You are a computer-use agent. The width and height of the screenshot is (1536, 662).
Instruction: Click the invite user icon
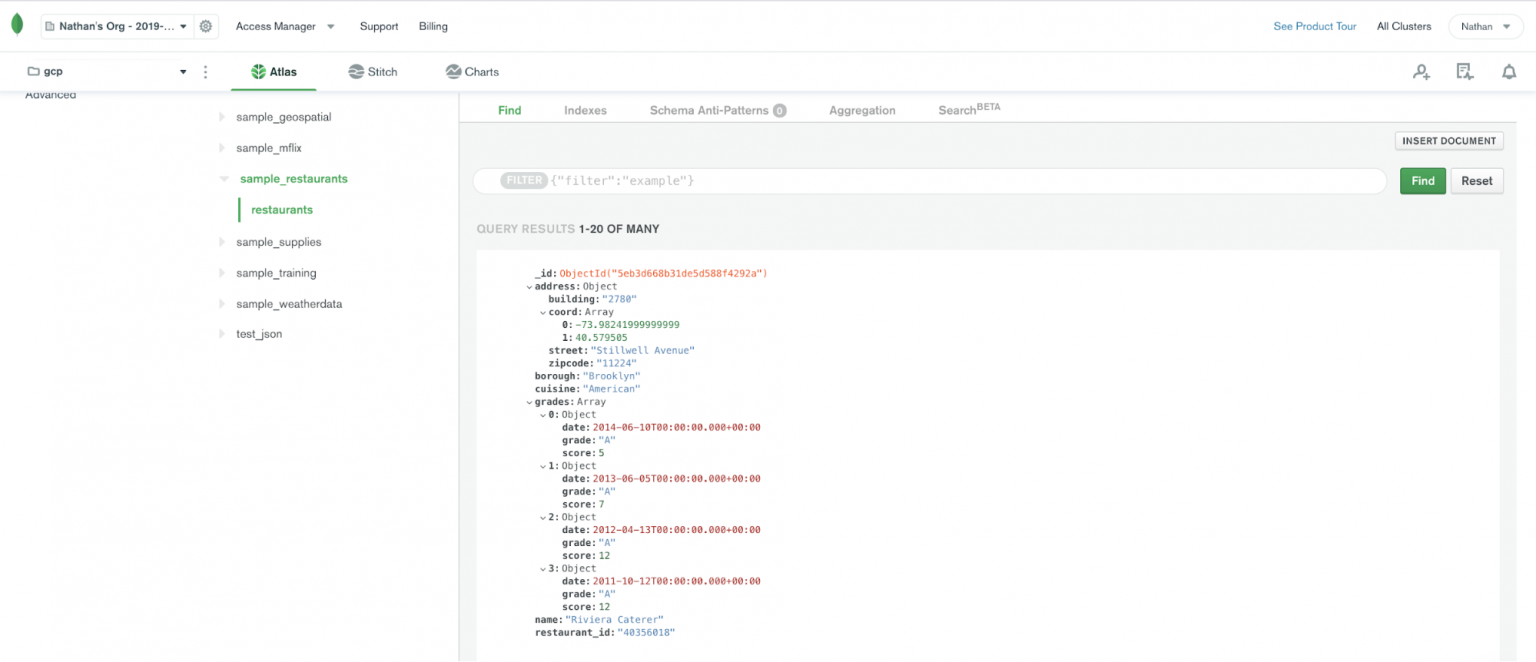pyautogui.click(x=1420, y=71)
